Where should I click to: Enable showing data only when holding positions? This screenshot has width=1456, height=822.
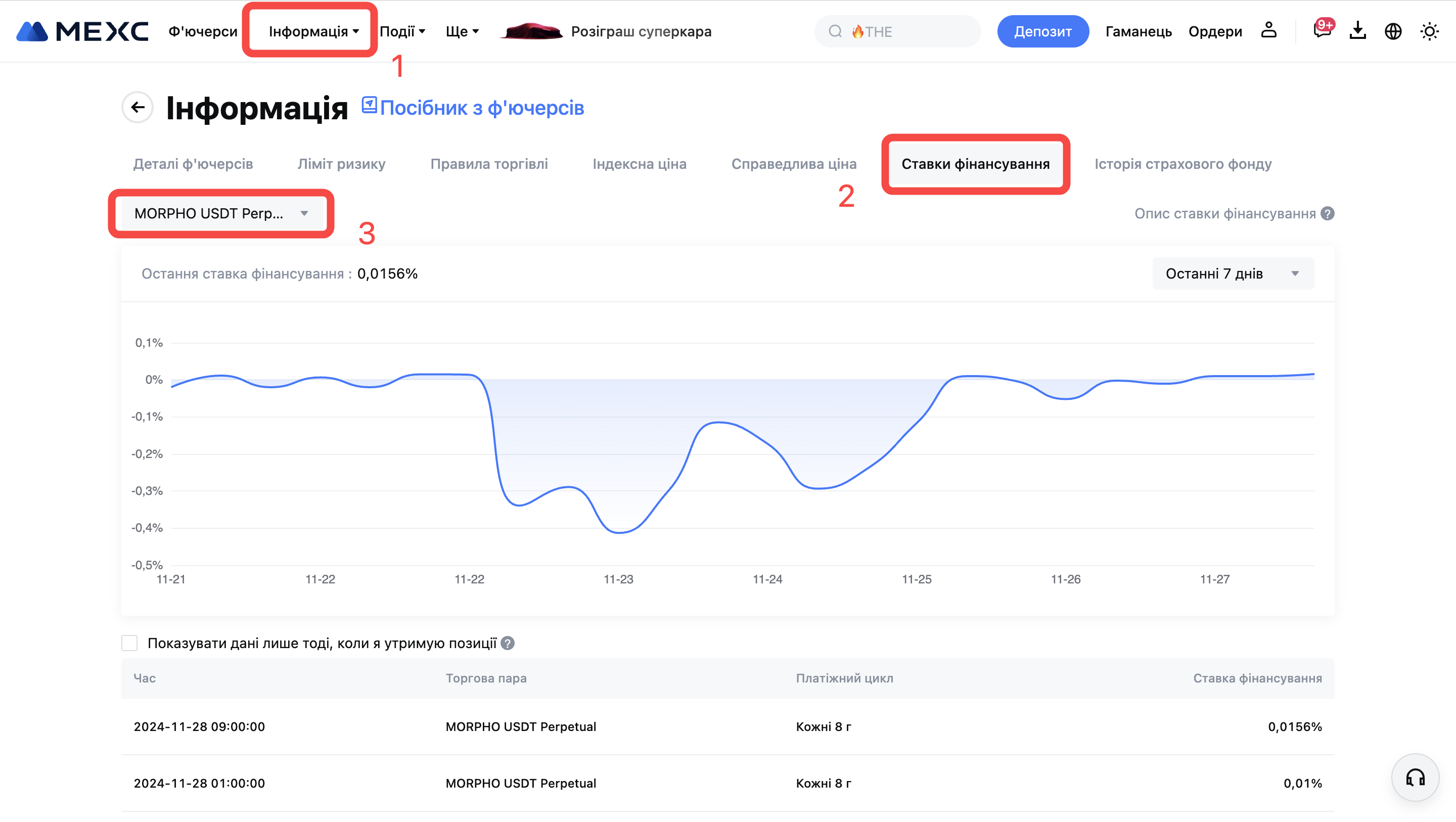[129, 644]
